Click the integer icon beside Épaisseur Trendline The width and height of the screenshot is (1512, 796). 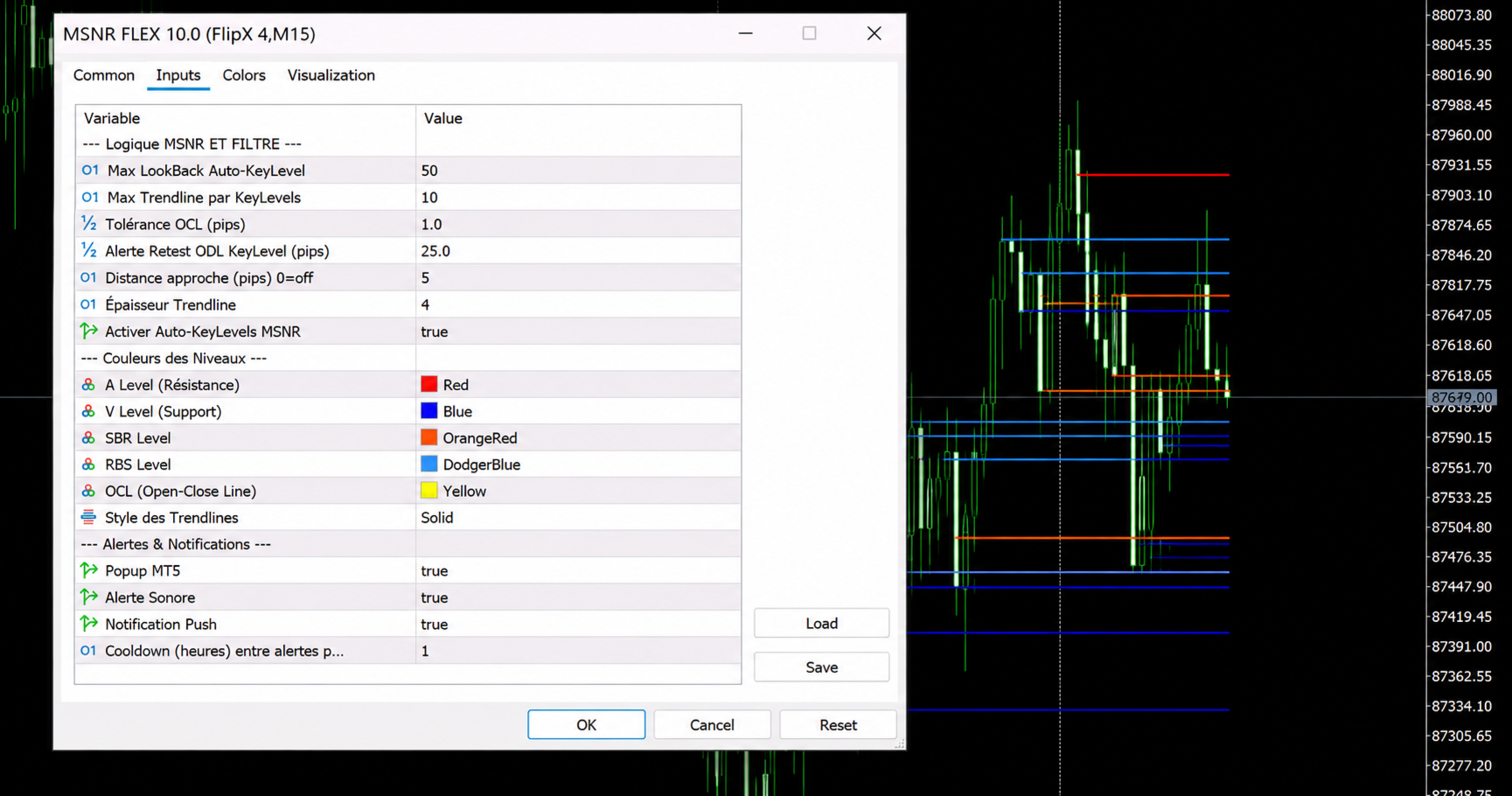tap(88, 304)
